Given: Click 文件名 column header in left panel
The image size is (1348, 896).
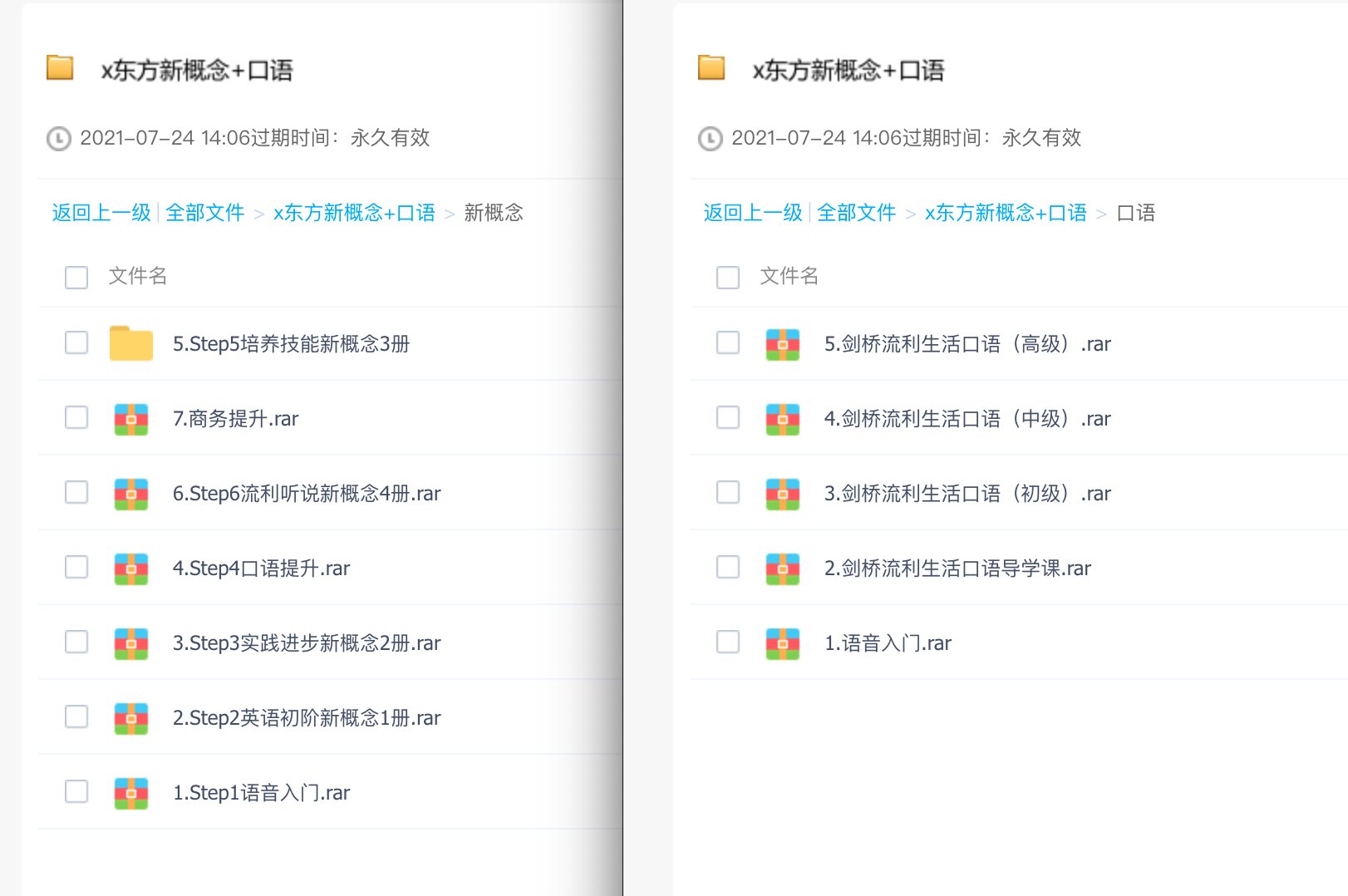Looking at the screenshot, I should [x=138, y=276].
